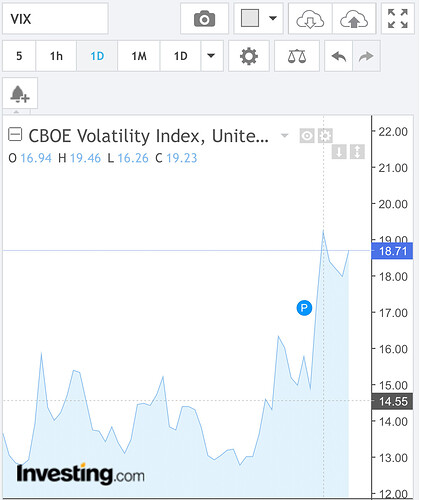Click the VIX symbol input field

pyautogui.click(x=55, y=19)
